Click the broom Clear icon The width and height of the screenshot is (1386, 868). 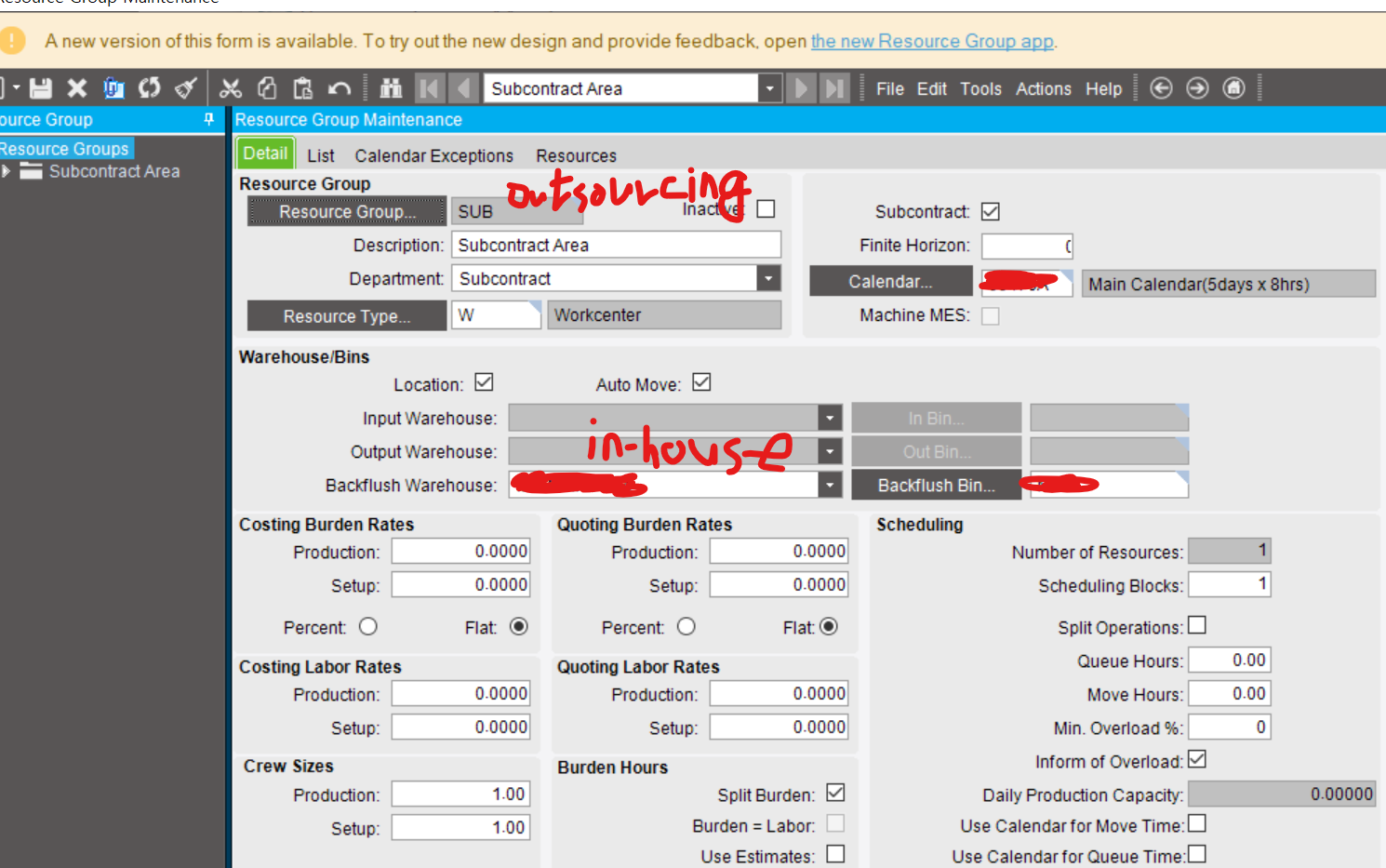tap(185, 87)
